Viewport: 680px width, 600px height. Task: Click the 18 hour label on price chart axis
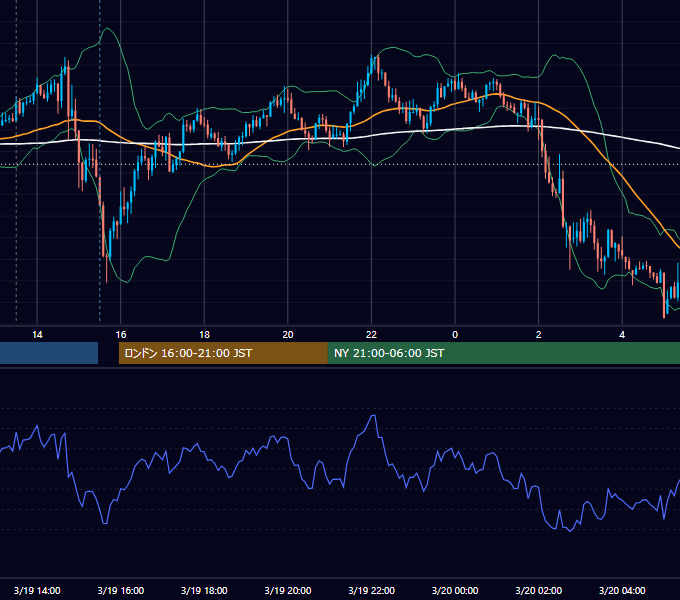tap(204, 335)
